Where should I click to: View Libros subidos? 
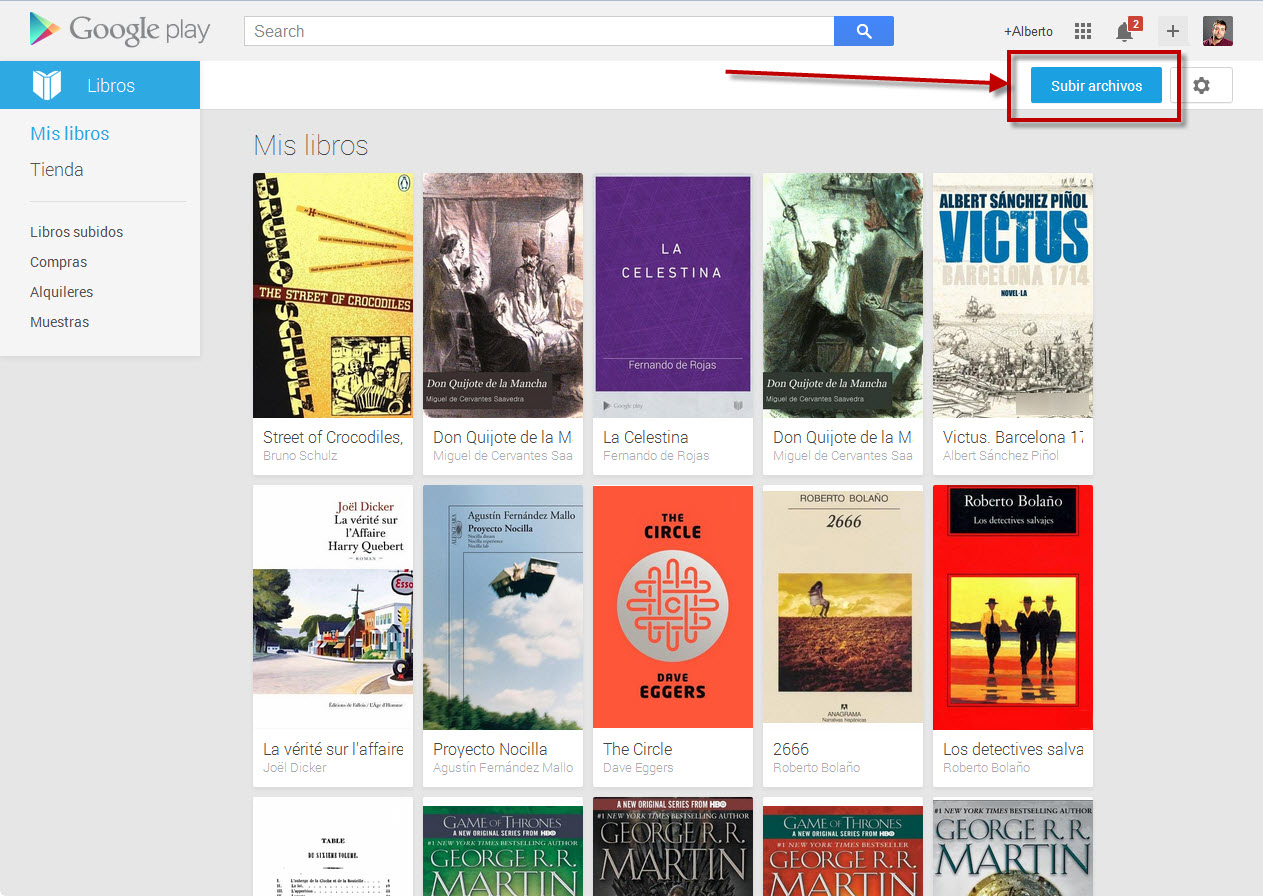(76, 231)
